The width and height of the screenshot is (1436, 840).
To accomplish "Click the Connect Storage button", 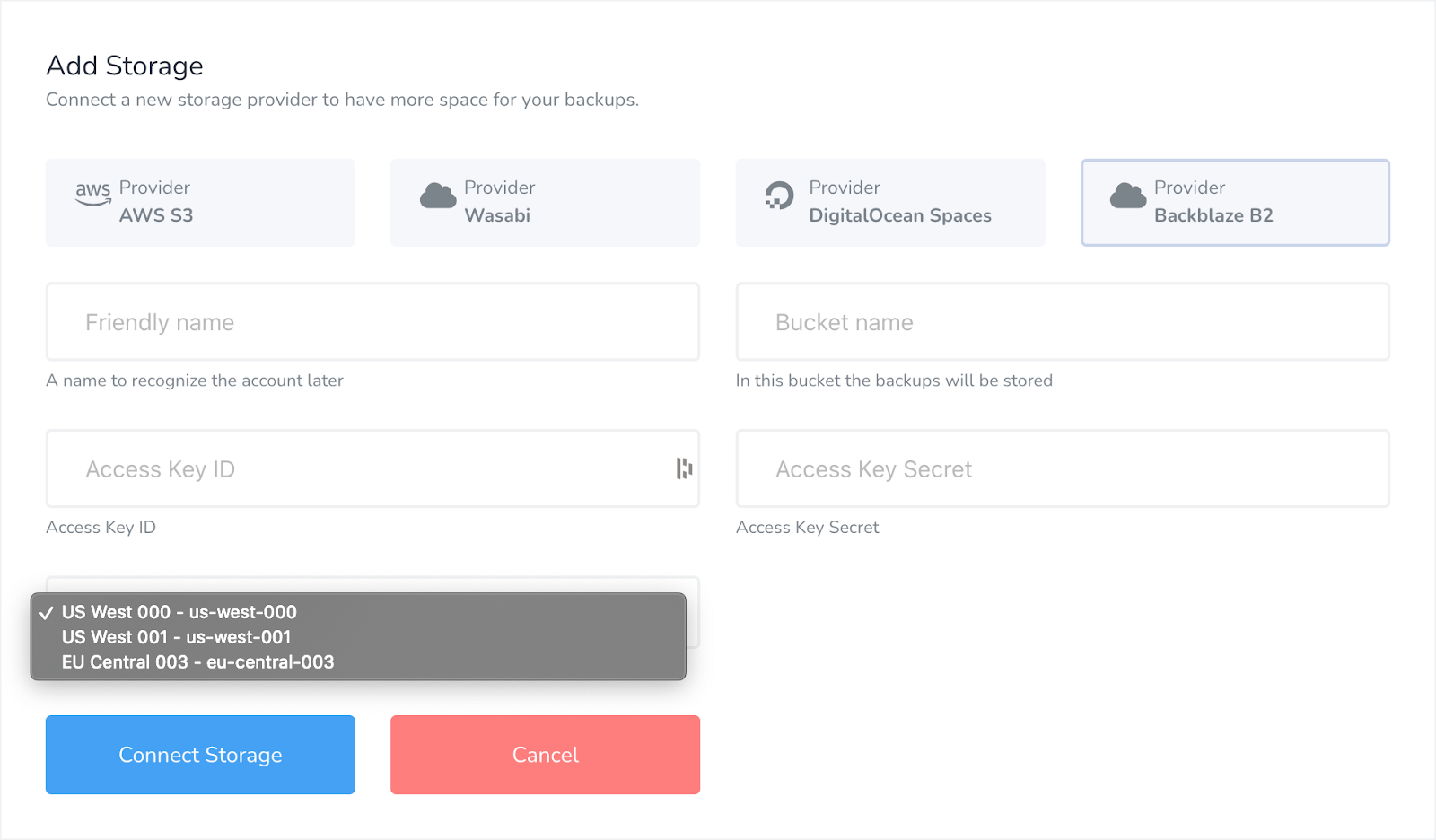I will [200, 755].
